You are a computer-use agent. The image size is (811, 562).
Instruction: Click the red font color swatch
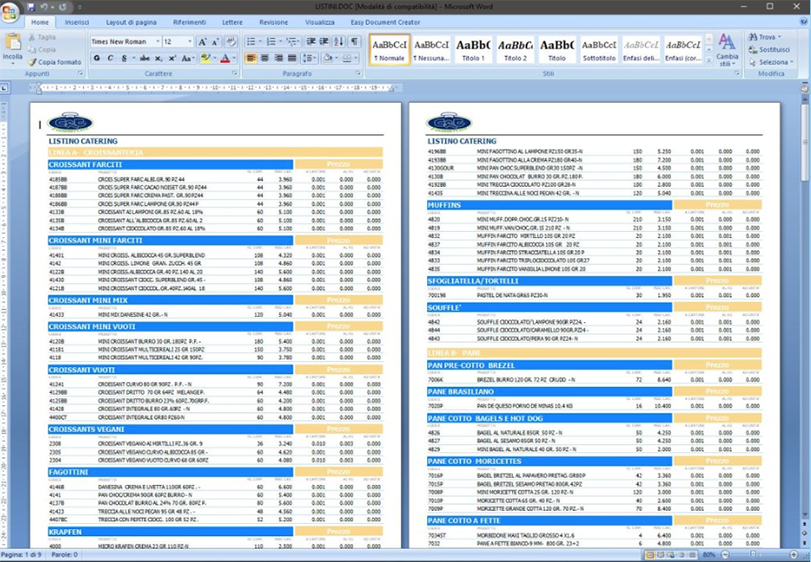click(x=224, y=59)
